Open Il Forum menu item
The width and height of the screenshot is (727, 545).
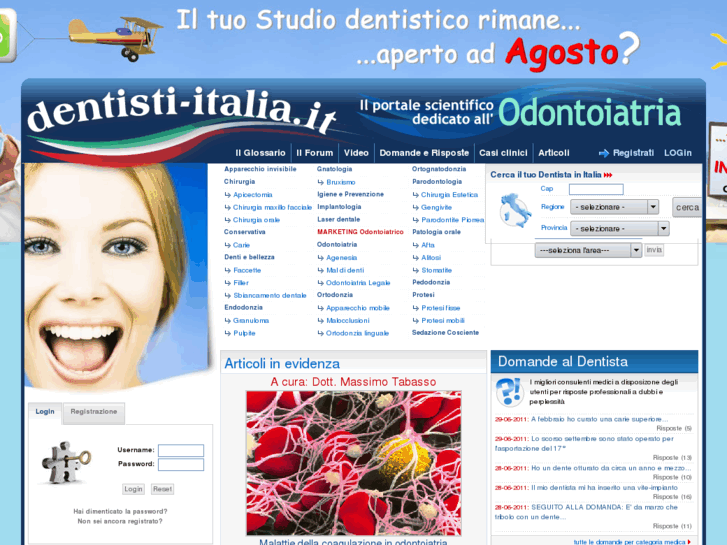314,153
